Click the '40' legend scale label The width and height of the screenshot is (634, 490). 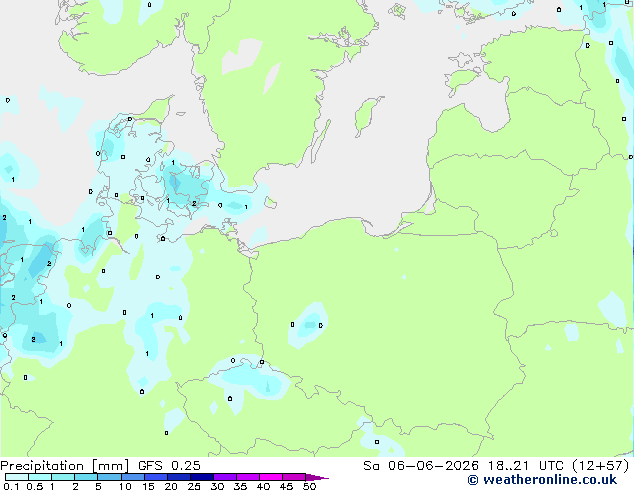tap(263, 486)
